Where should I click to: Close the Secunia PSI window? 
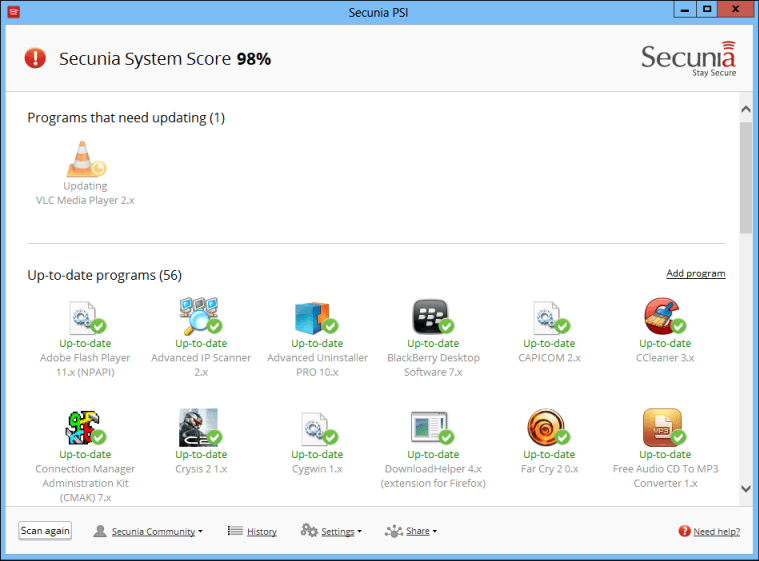(x=735, y=9)
